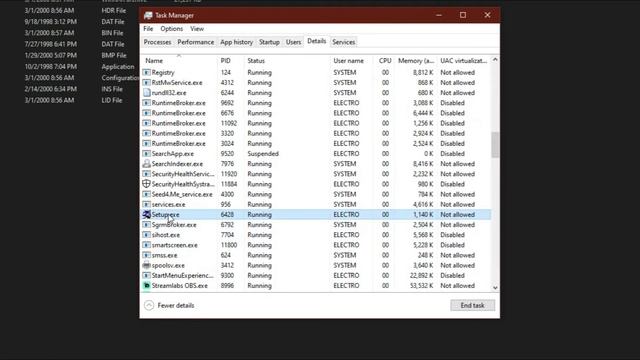Open the View menu
Screen dimensions: 640x360
pyautogui.click(x=197, y=29)
